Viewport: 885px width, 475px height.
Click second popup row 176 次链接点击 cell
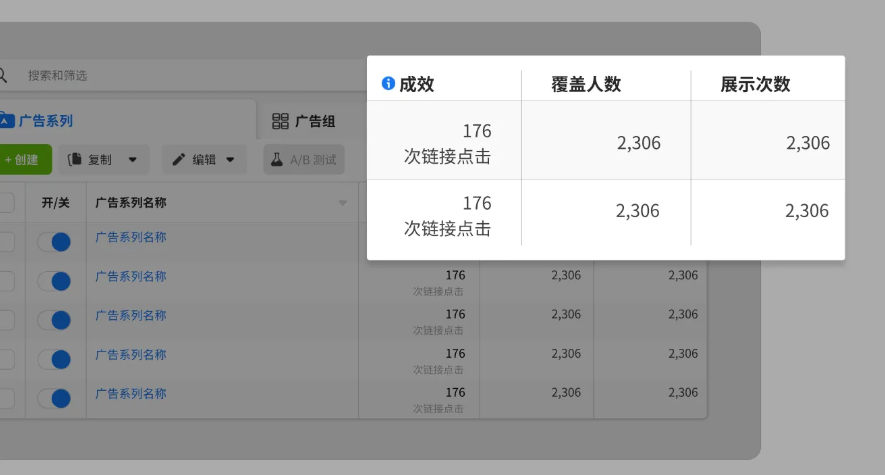[448, 215]
